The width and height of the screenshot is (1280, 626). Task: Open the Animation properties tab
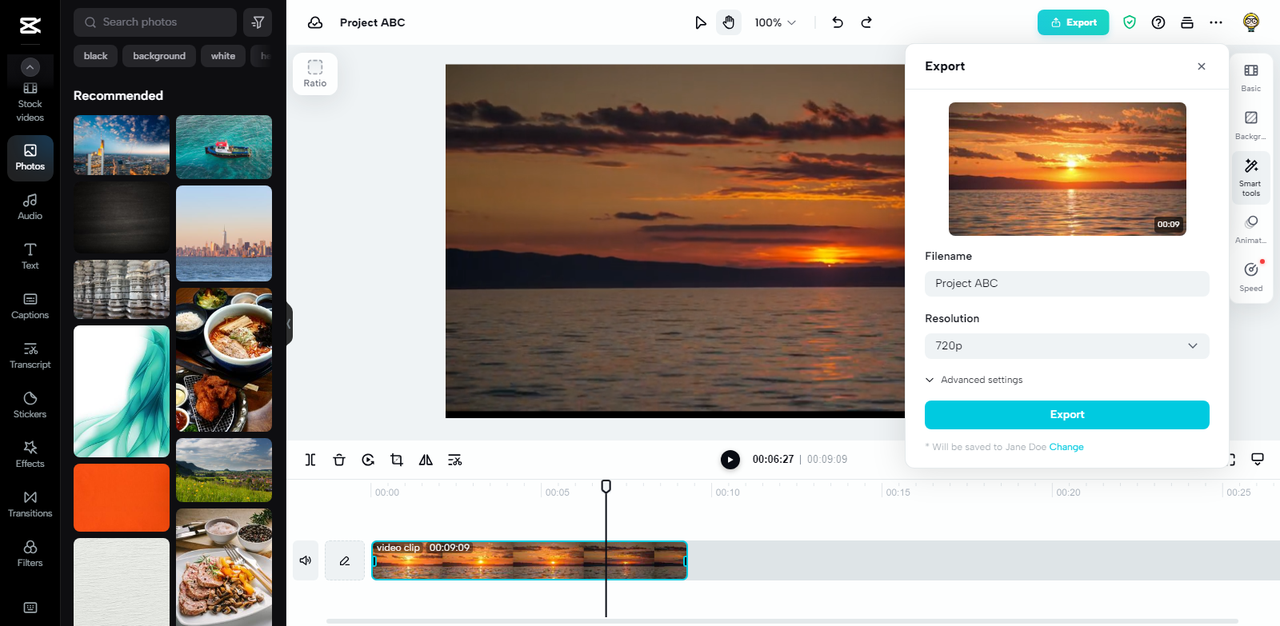click(x=1251, y=230)
